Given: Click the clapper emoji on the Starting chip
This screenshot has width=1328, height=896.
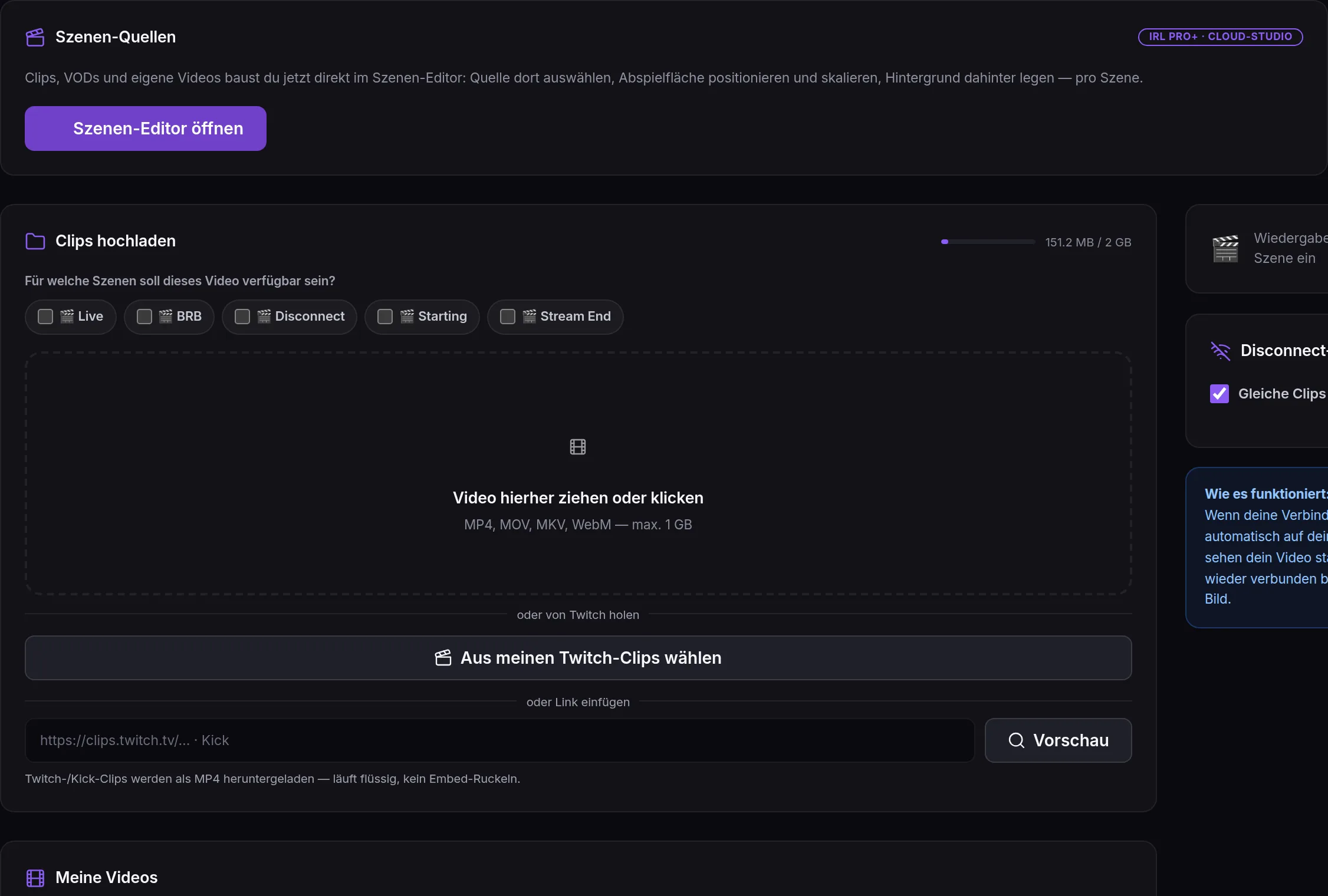Looking at the screenshot, I should pos(407,317).
